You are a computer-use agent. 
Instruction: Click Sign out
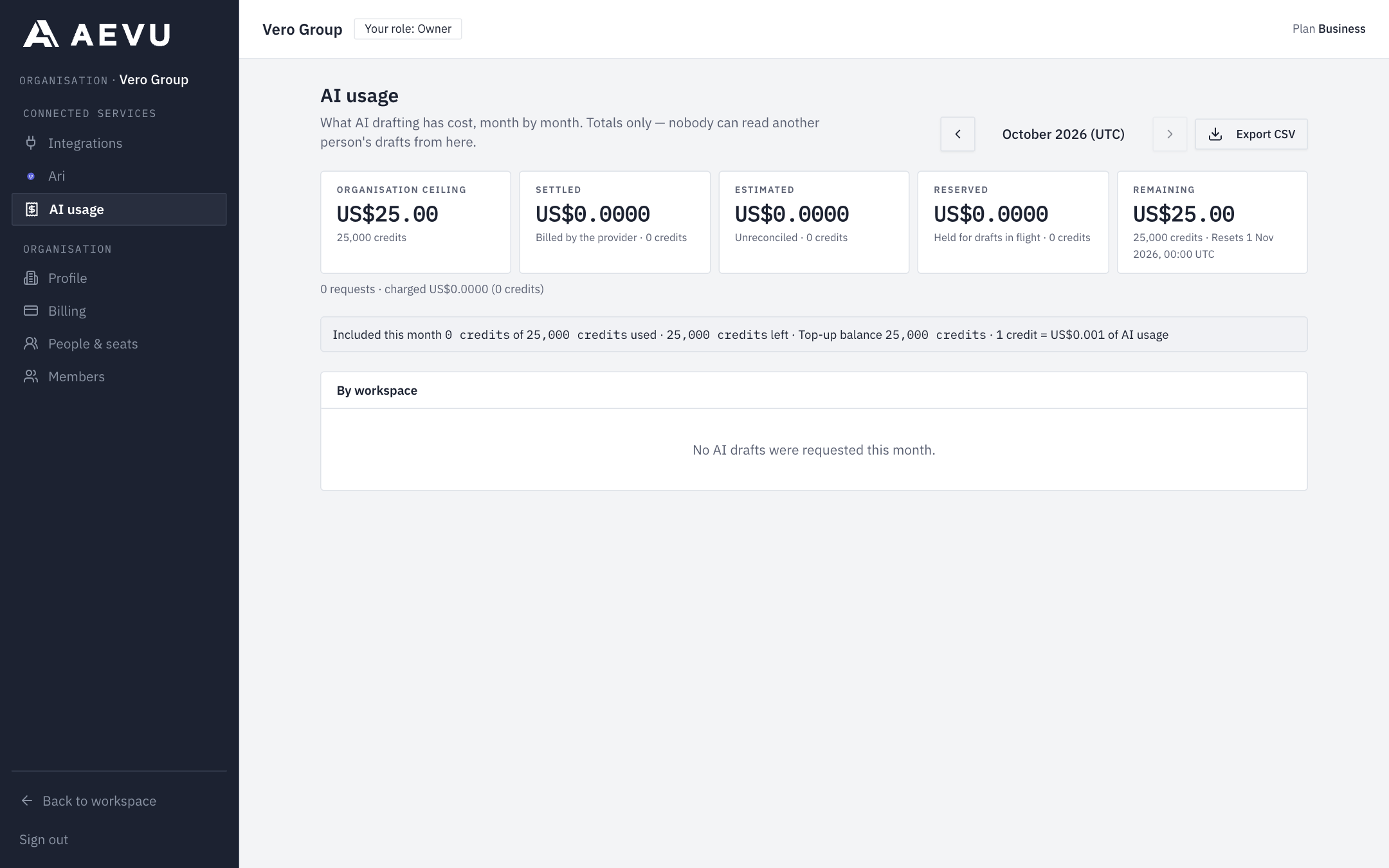click(44, 839)
